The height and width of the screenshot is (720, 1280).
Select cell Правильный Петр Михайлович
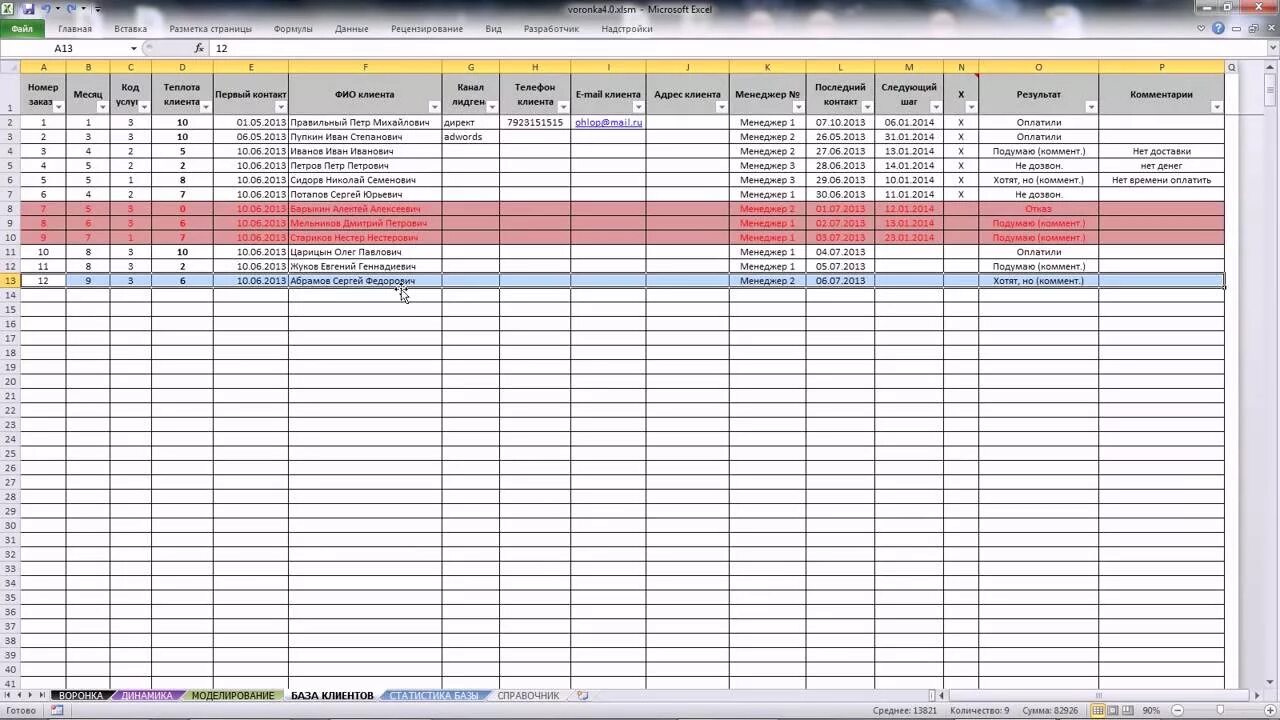365,122
